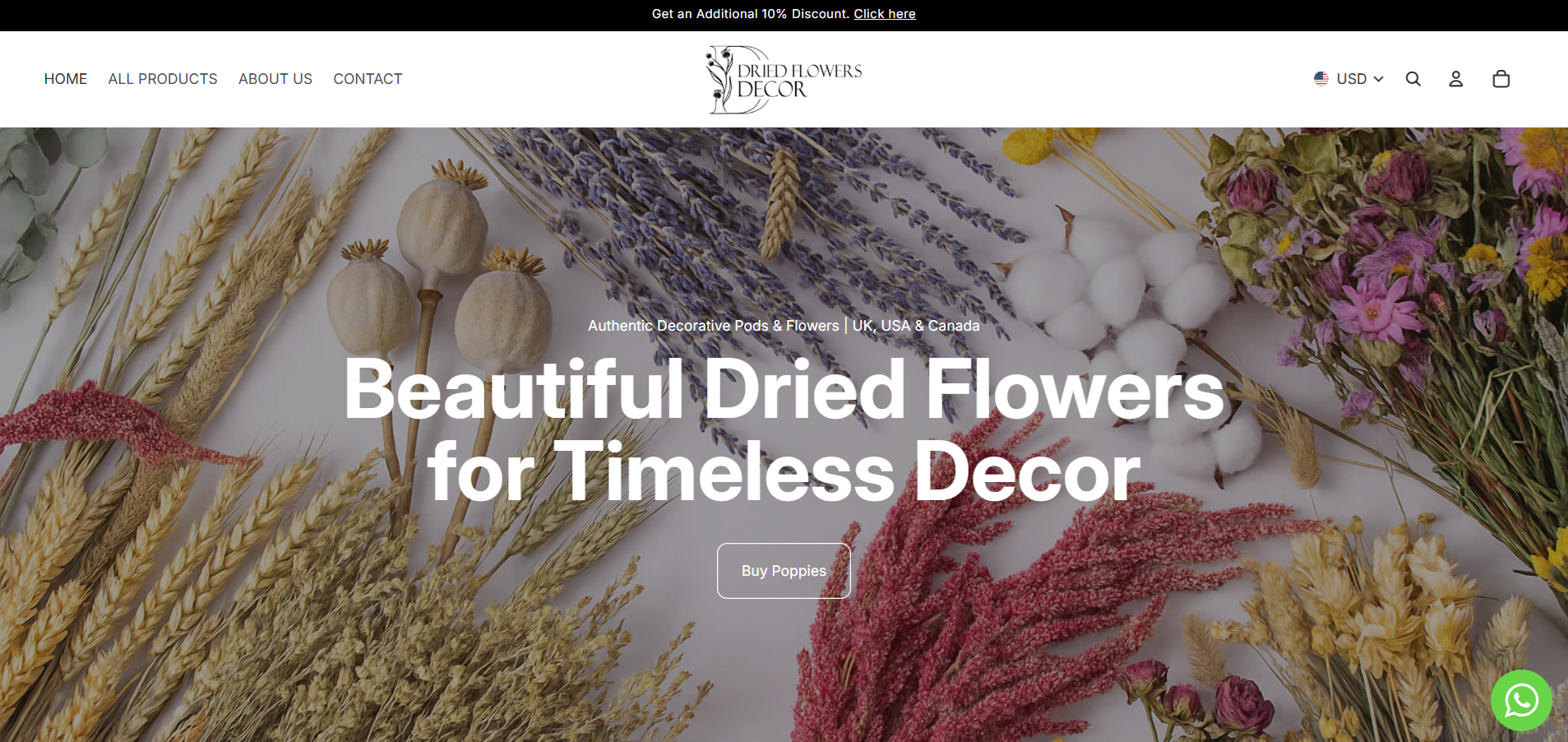Click the green circular chat bubble
This screenshot has width=1568, height=742.
[x=1520, y=700]
